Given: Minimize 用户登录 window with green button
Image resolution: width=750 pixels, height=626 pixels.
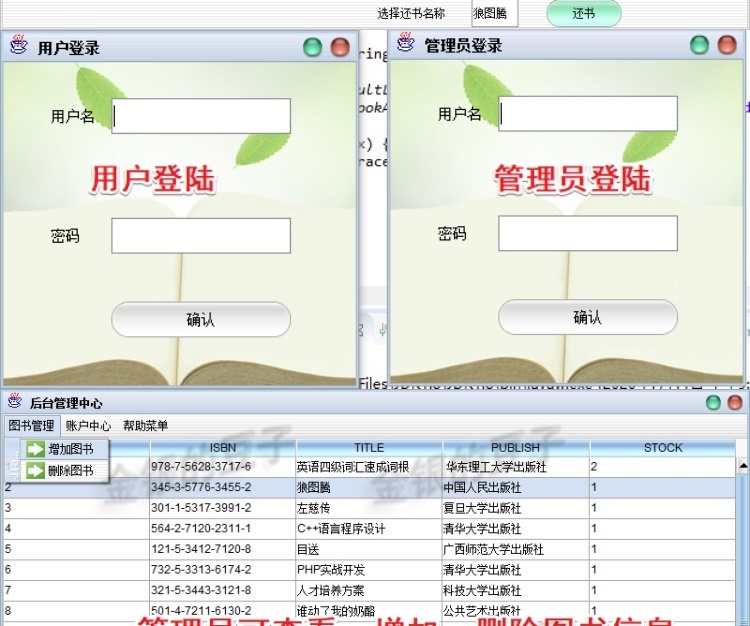Looking at the screenshot, I should point(312,47).
